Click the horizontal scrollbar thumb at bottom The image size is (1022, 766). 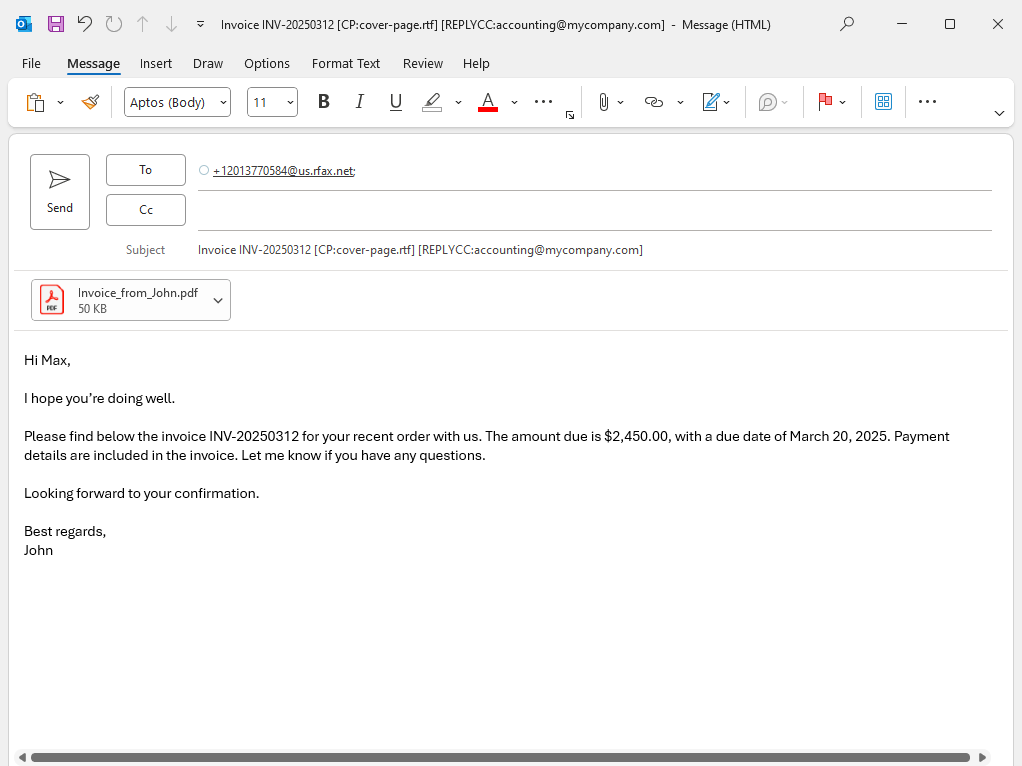tap(500, 757)
